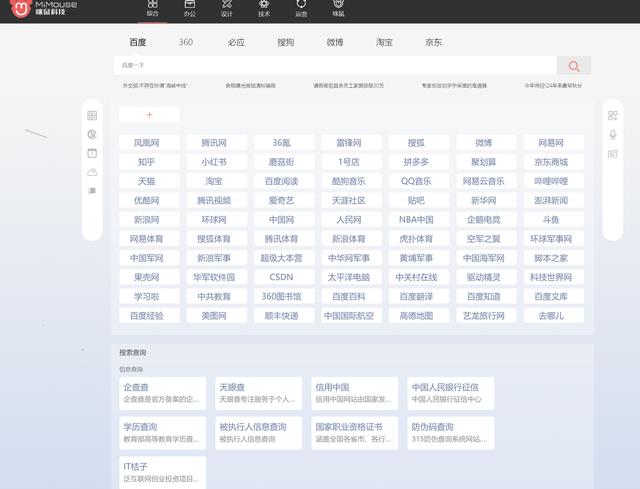Open the 新浪网 link
Viewport: 640px width, 489px height.
149,220
